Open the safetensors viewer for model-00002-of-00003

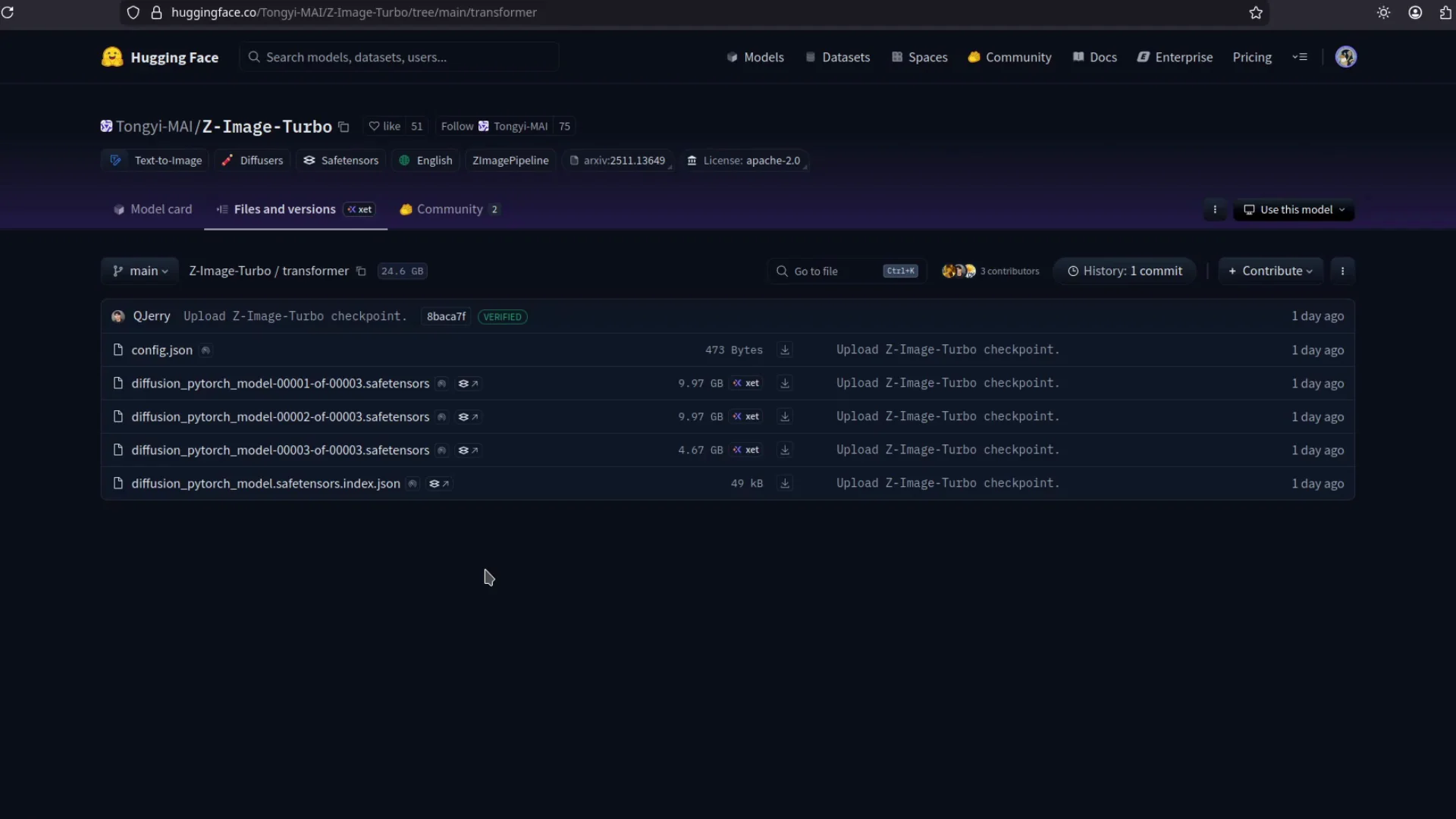pyautogui.click(x=467, y=416)
